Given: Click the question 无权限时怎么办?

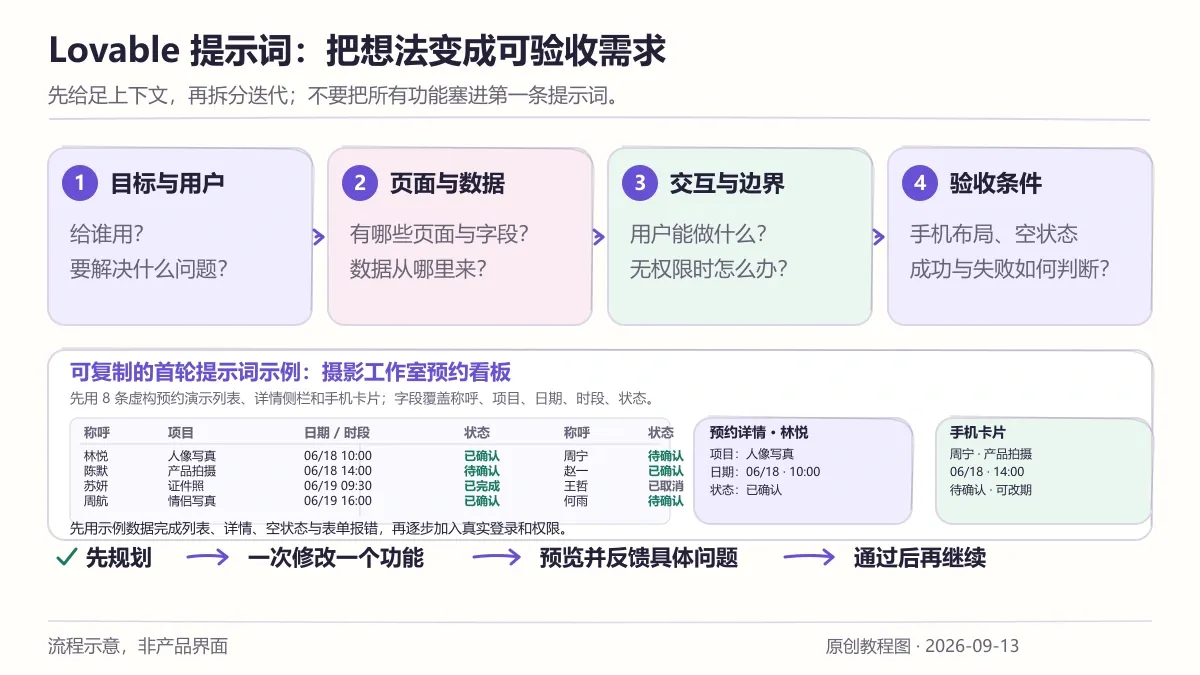Looking at the screenshot, I should [x=709, y=269].
